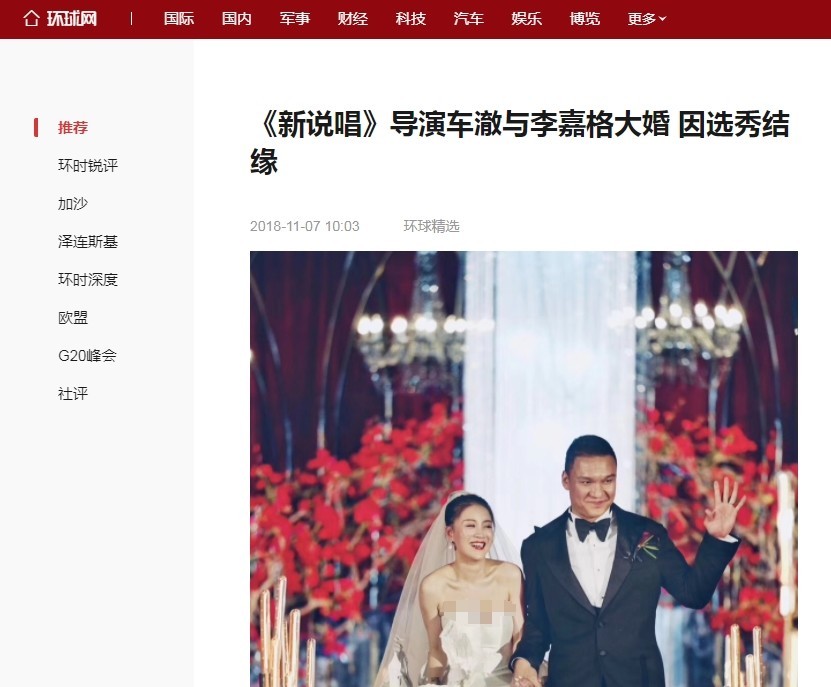This screenshot has width=831, height=687.
Task: Go to the 军事 section
Action: click(295, 19)
